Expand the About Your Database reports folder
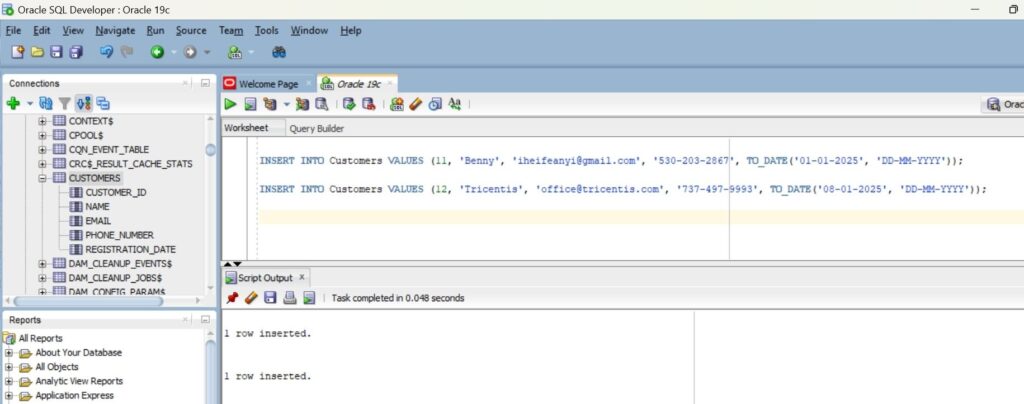1024x404 pixels. pos(10,352)
